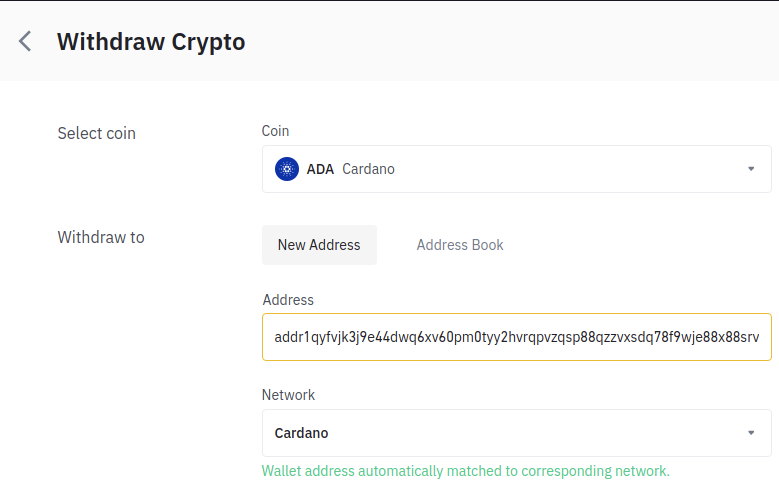Click the Withdraw Crypto page title
Viewport: 779px width, 504px height.
pyautogui.click(x=151, y=42)
